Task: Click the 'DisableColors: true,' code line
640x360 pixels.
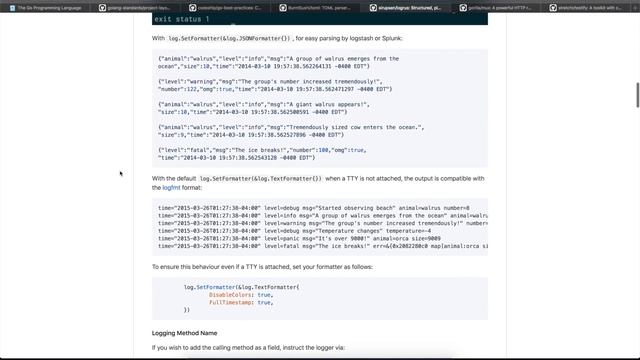Action: (241, 295)
